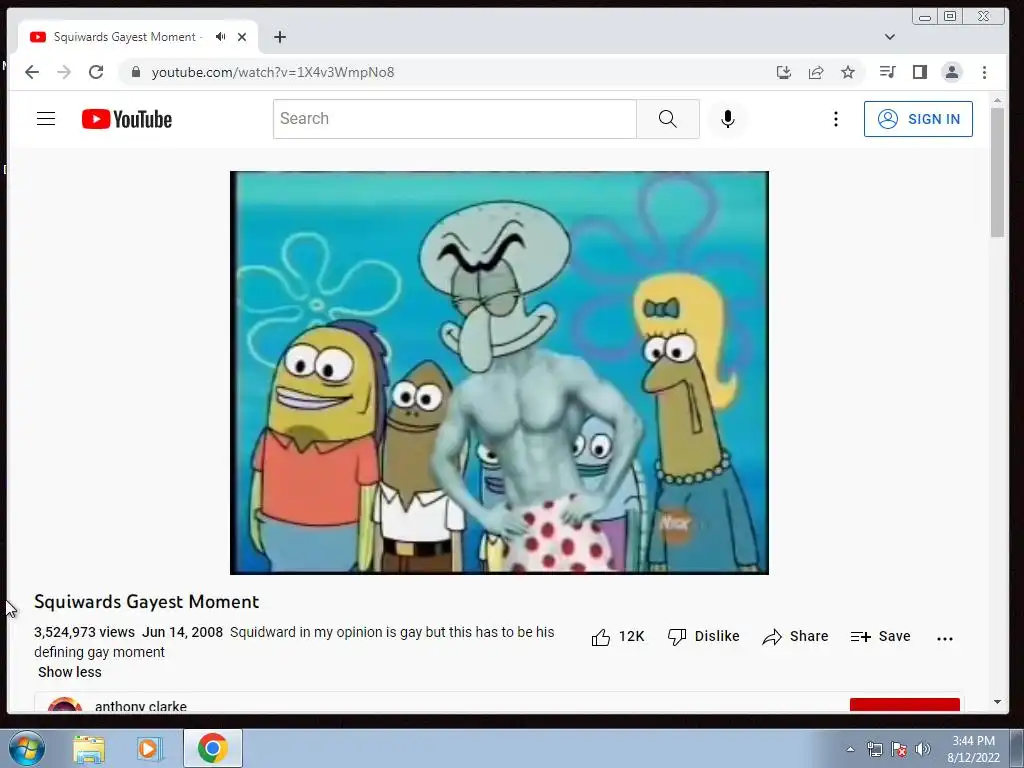The image size is (1024, 768).
Task: Open the Chrome profile avatar
Action: coord(952,72)
